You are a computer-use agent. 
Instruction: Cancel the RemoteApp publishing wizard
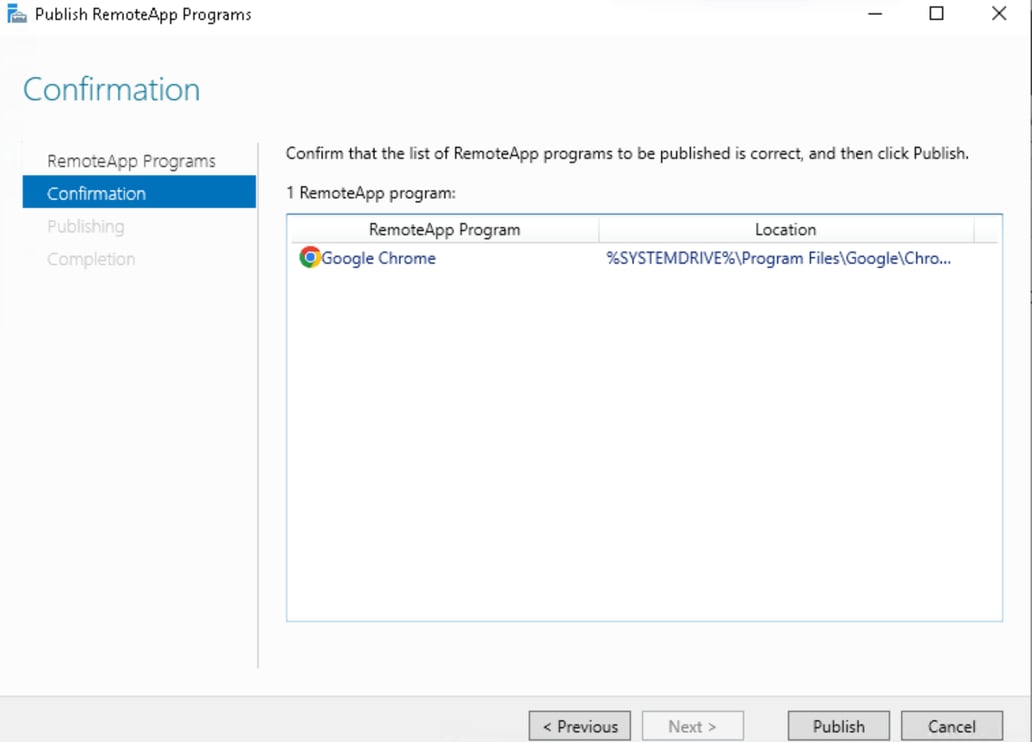(950, 726)
